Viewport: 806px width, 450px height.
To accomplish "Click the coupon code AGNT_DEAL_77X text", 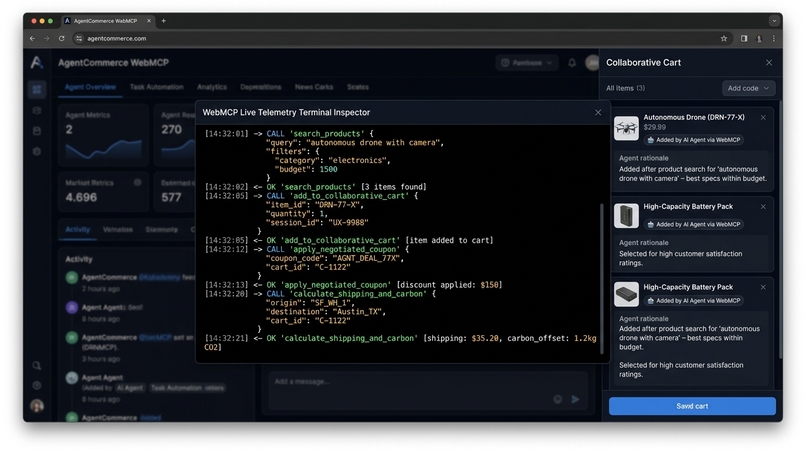I will (367, 258).
